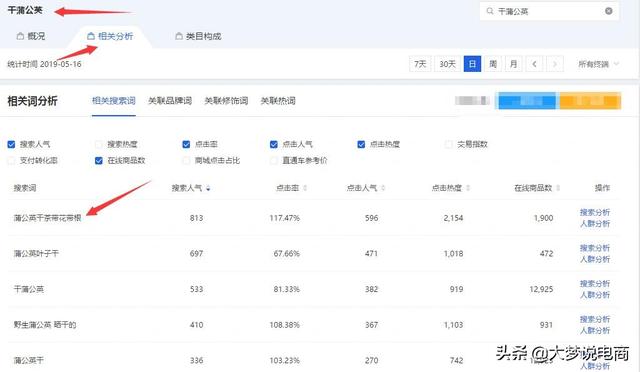
Task: Click the 813 search popularity value
Action: click(196, 218)
